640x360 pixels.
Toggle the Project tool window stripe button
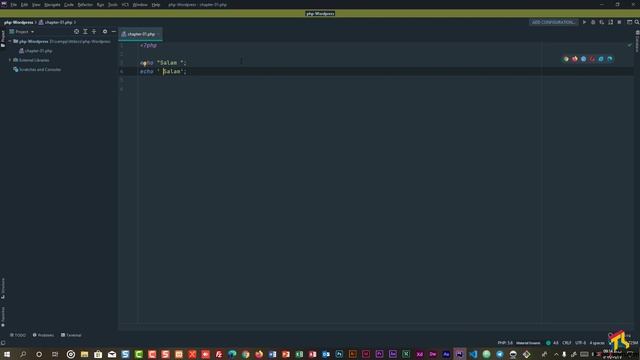pyautogui.click(x=3, y=39)
